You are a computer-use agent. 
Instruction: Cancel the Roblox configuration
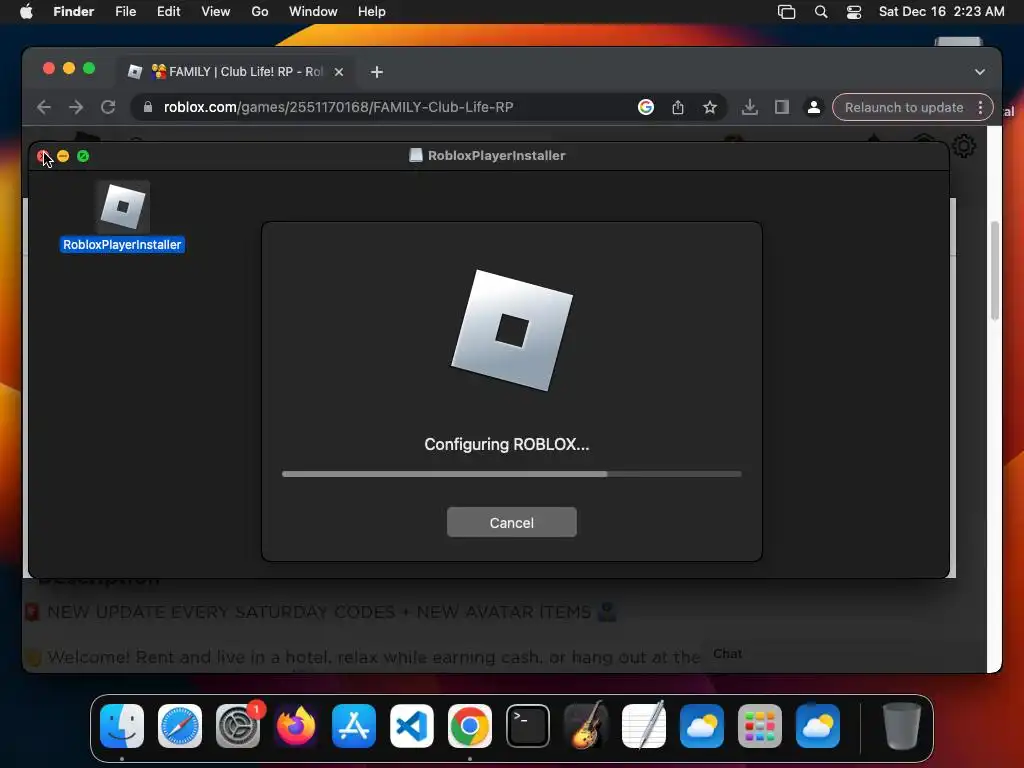(511, 522)
